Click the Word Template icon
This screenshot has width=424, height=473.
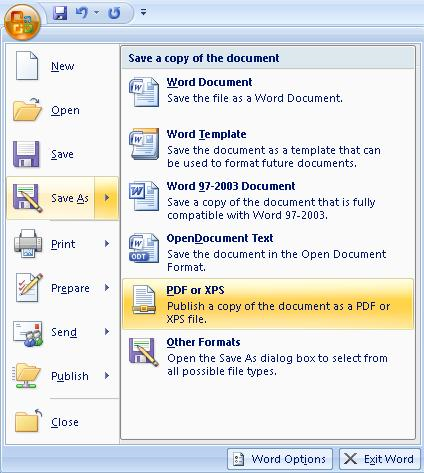click(x=144, y=144)
